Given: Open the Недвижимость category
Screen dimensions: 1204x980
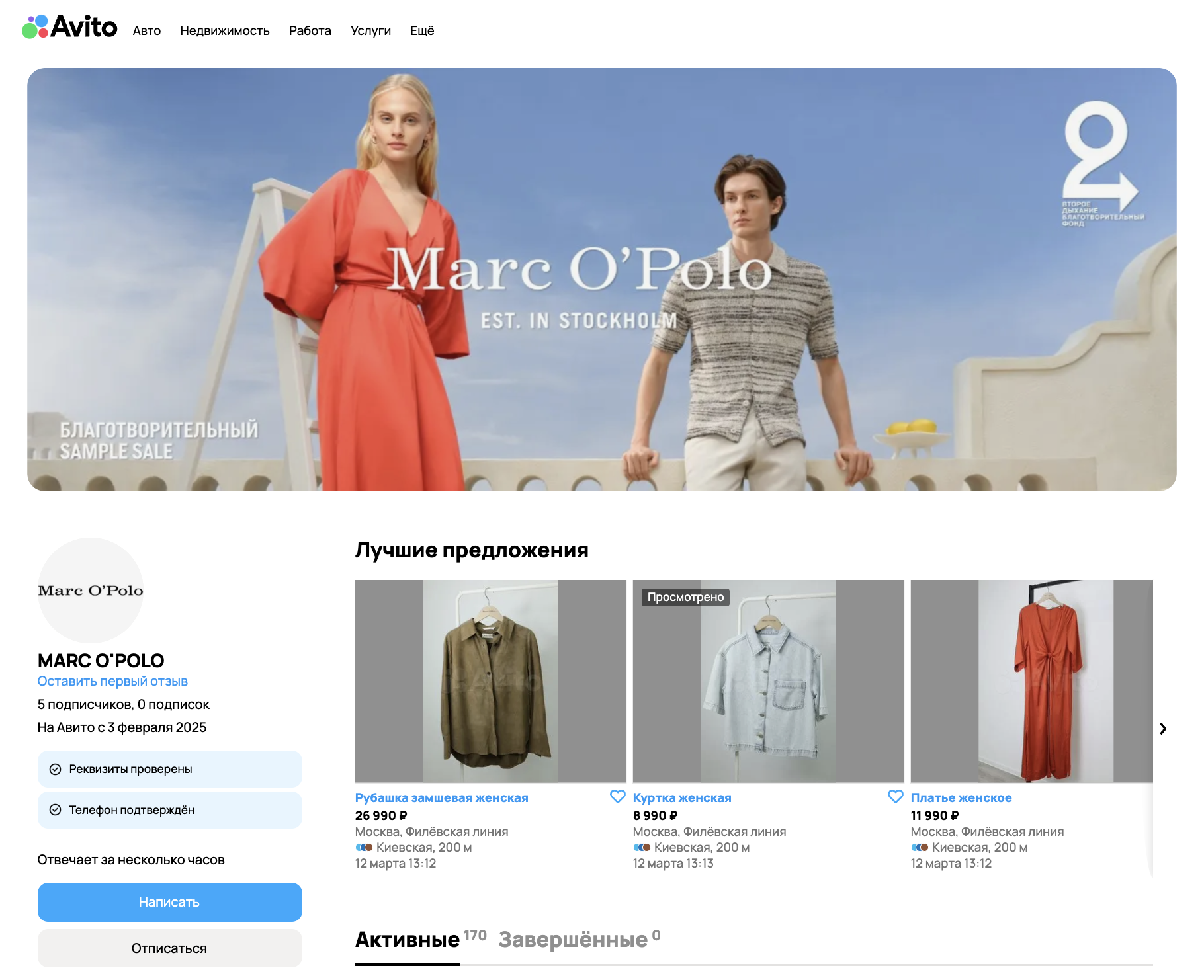Looking at the screenshot, I should click(225, 31).
